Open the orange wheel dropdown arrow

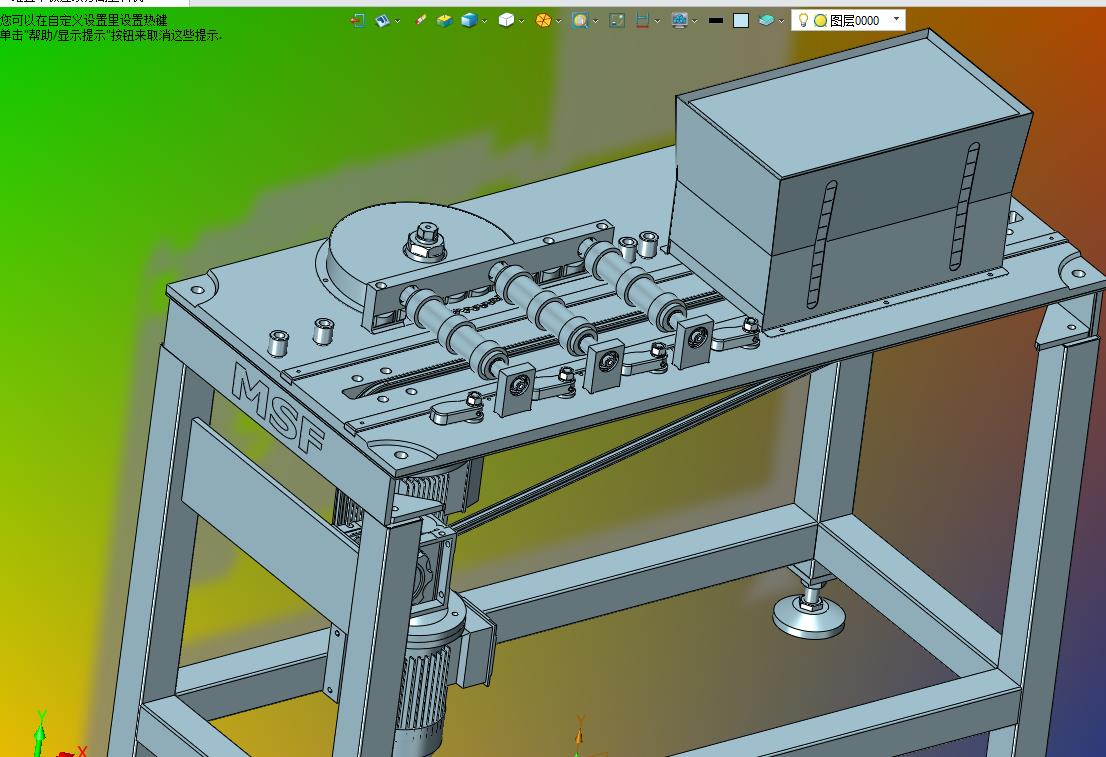click(x=559, y=21)
